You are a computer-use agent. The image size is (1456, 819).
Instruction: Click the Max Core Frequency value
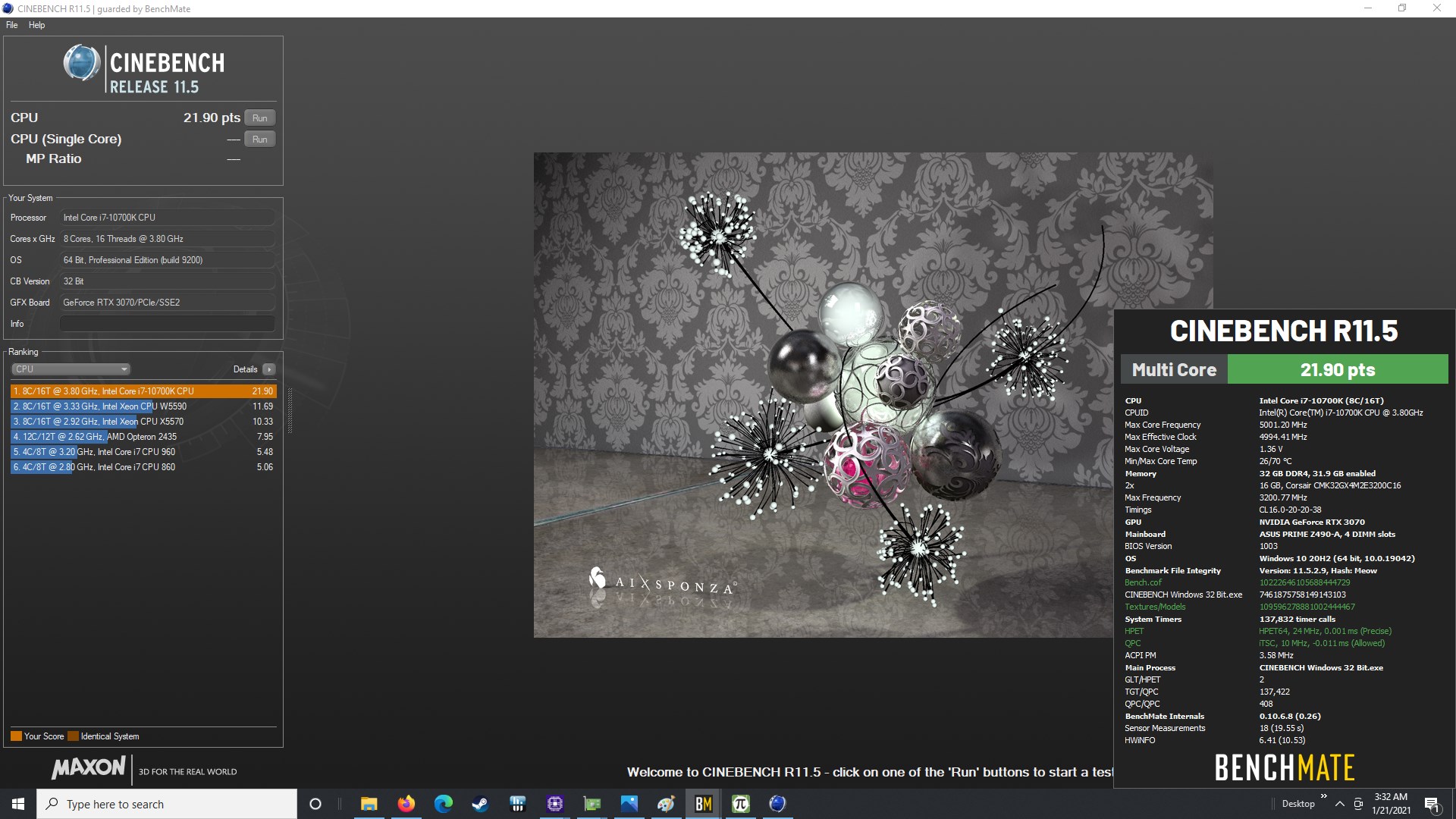point(1283,425)
